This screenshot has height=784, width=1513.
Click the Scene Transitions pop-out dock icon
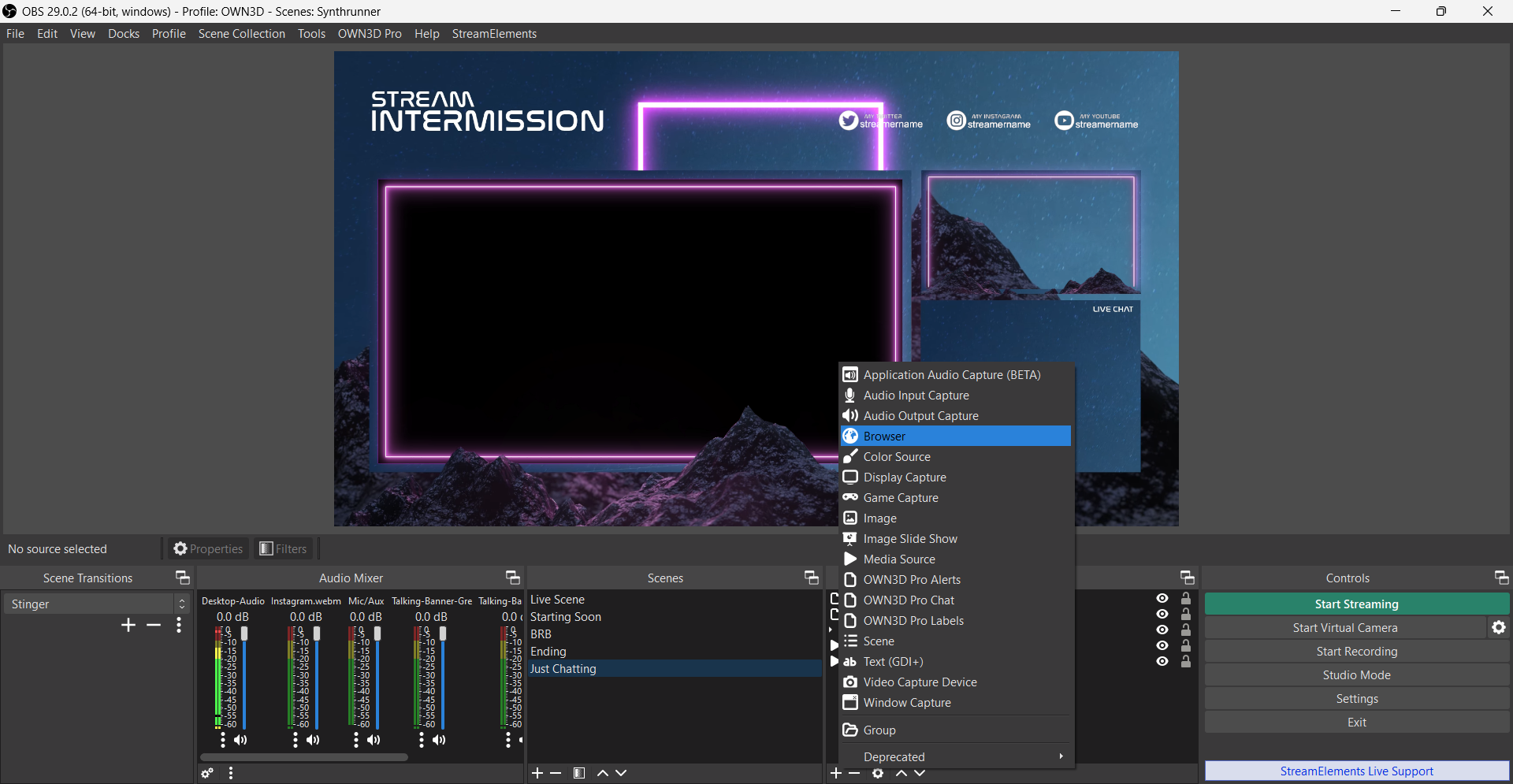pyautogui.click(x=182, y=577)
